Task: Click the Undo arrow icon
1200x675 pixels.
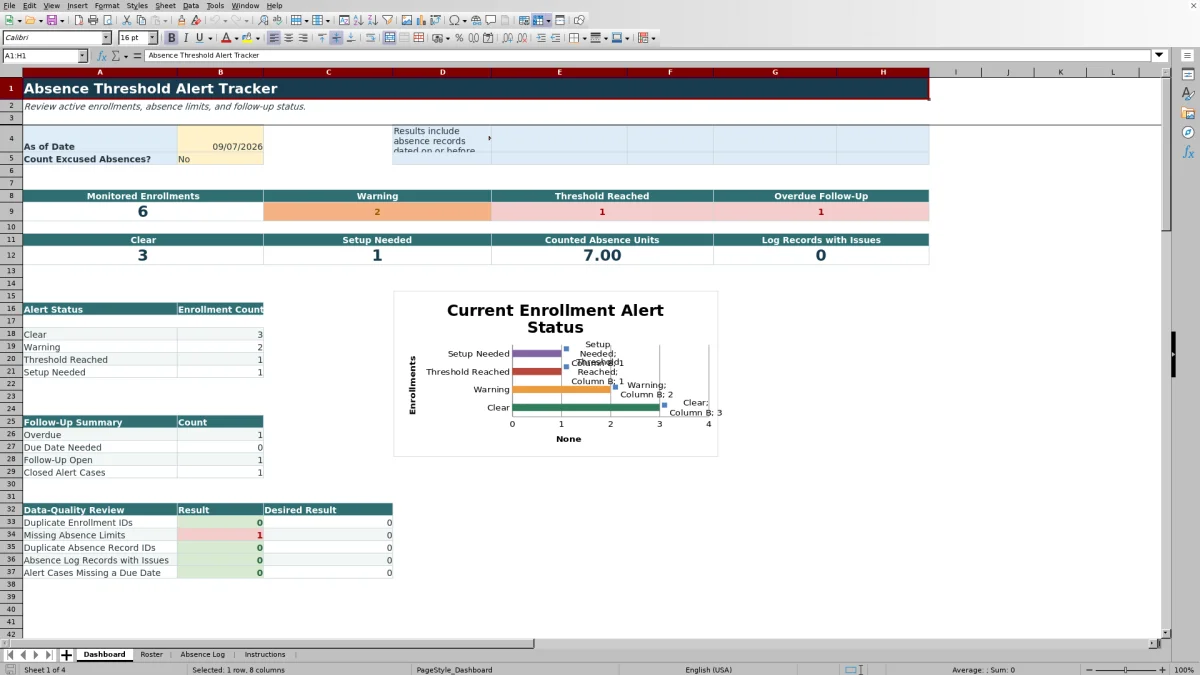Action: 214,20
